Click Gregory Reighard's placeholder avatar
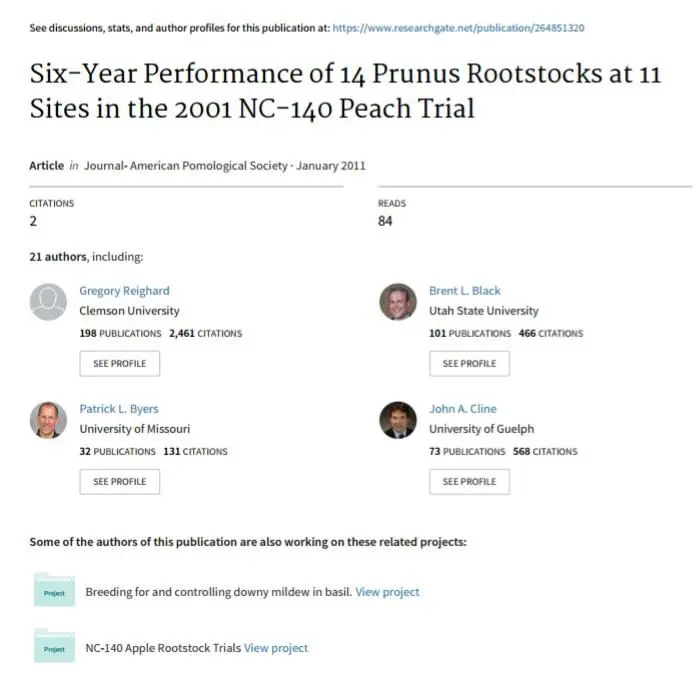The height and width of the screenshot is (676, 698). [48, 302]
